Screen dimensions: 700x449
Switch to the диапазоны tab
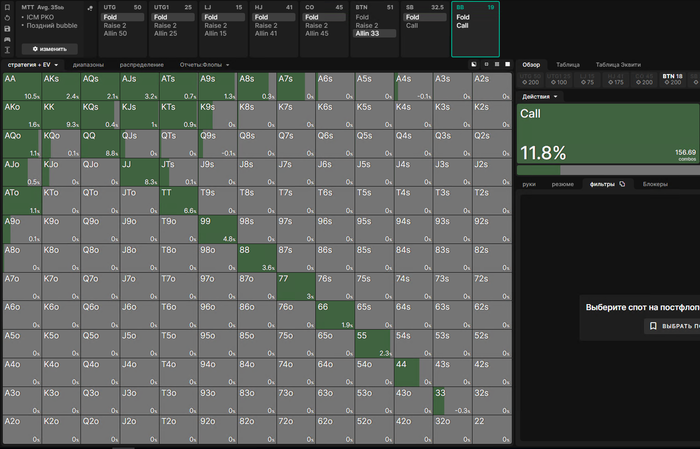[x=88, y=65]
